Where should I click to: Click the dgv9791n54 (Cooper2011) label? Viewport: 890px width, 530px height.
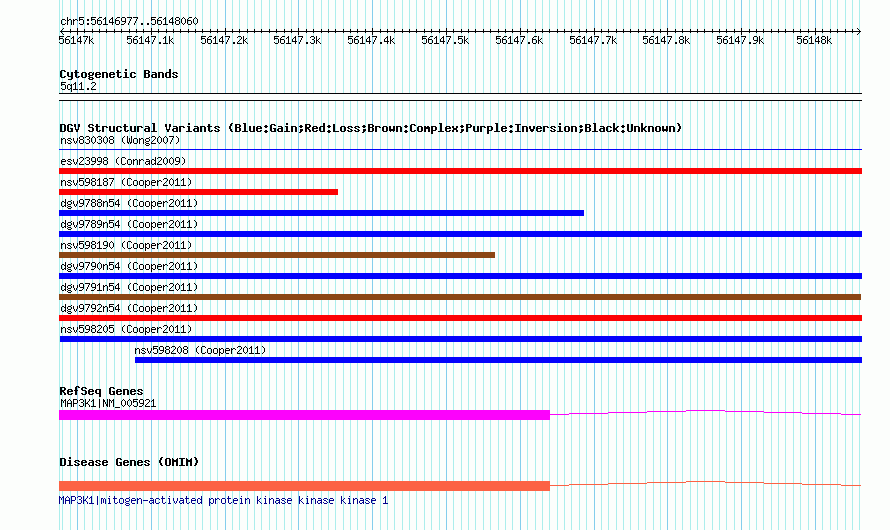pyautogui.click(x=129, y=287)
